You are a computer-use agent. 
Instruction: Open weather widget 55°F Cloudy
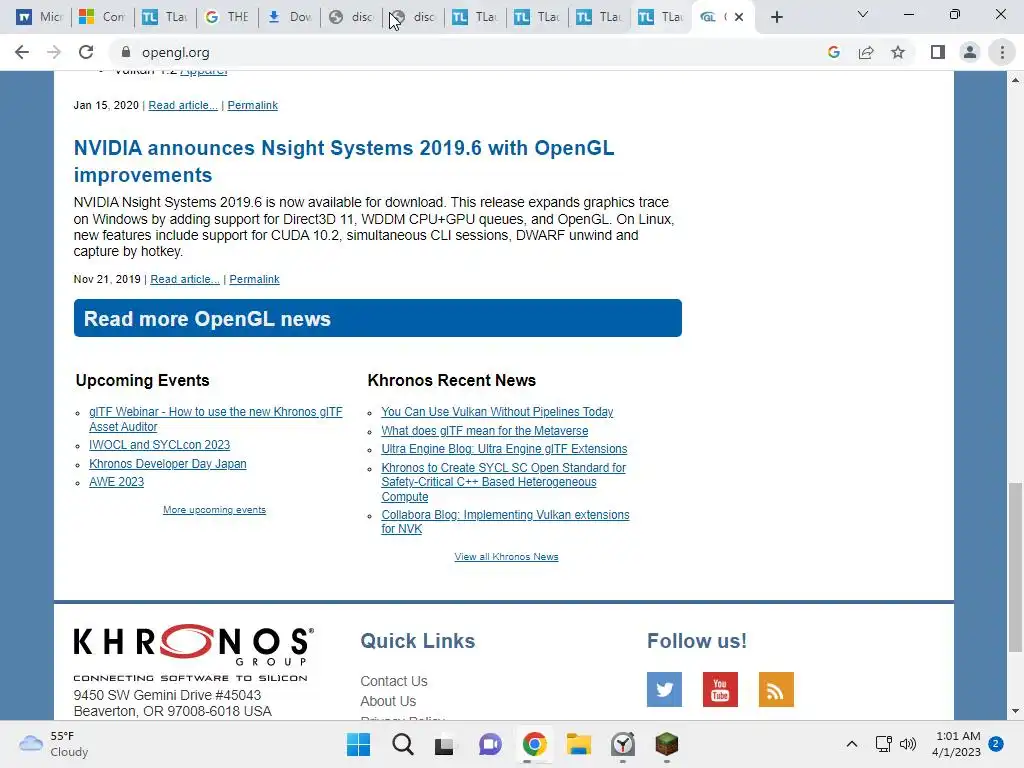pos(54,744)
